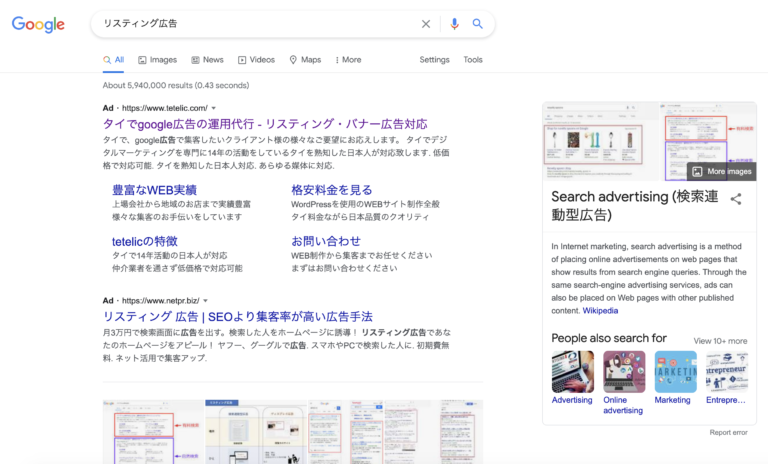
Task: Click Report error
Action: tap(728, 433)
